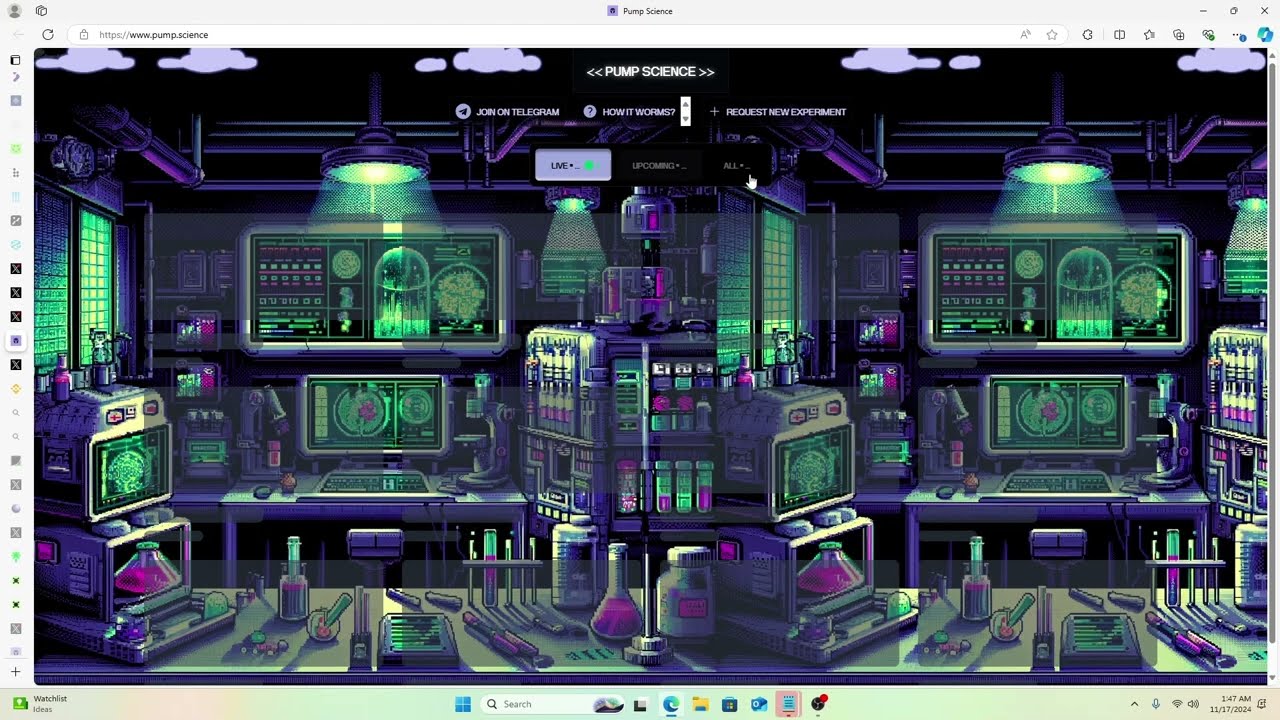Add a new vertical tab with plus
This screenshot has width=1280, height=720.
[15, 672]
